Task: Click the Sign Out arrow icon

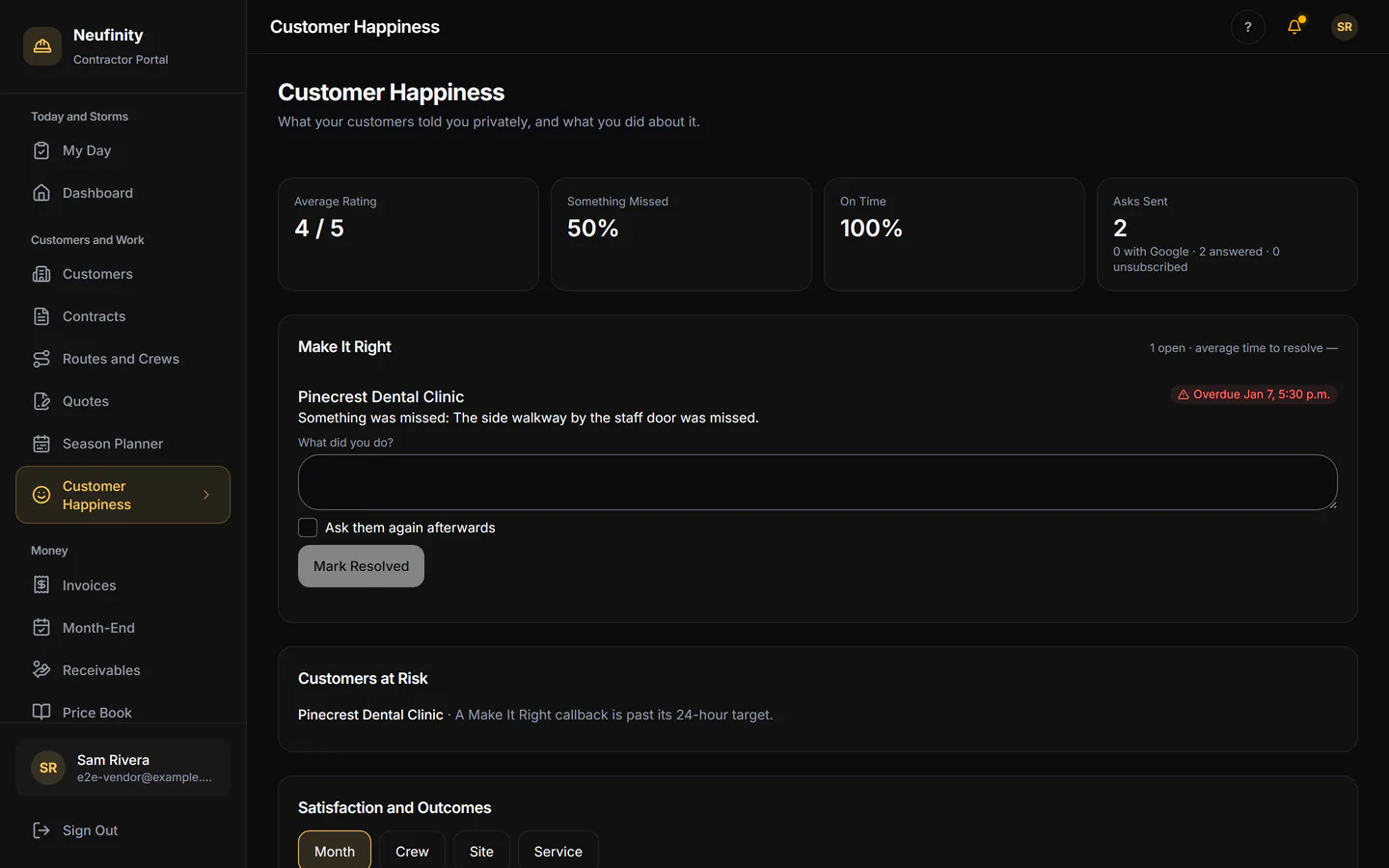Action: click(41, 830)
